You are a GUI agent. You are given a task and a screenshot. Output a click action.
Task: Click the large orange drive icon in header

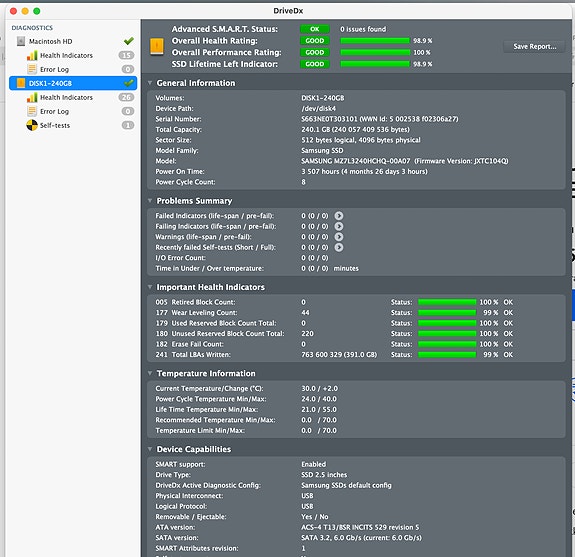[157, 47]
